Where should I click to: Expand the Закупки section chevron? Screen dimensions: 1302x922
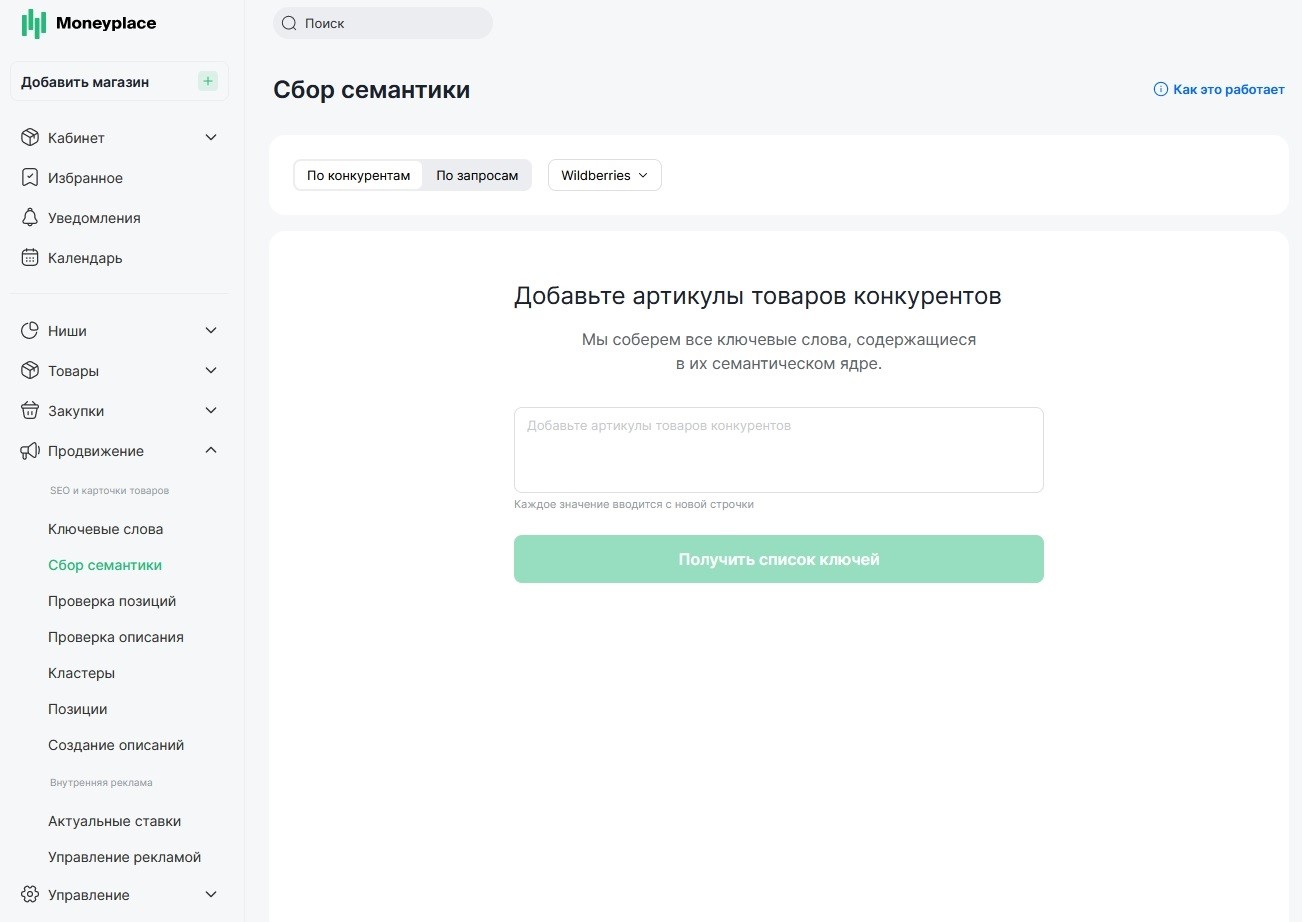click(211, 411)
